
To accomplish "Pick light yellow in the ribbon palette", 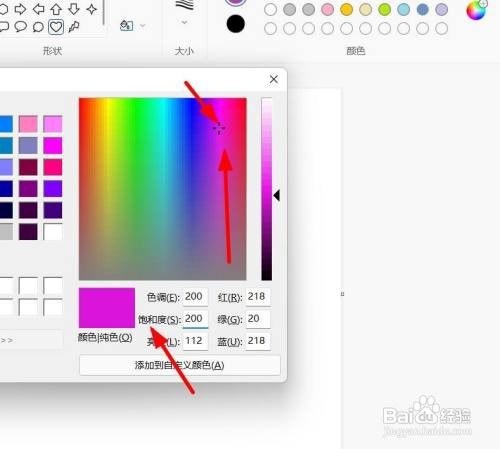I will [365, 9].
